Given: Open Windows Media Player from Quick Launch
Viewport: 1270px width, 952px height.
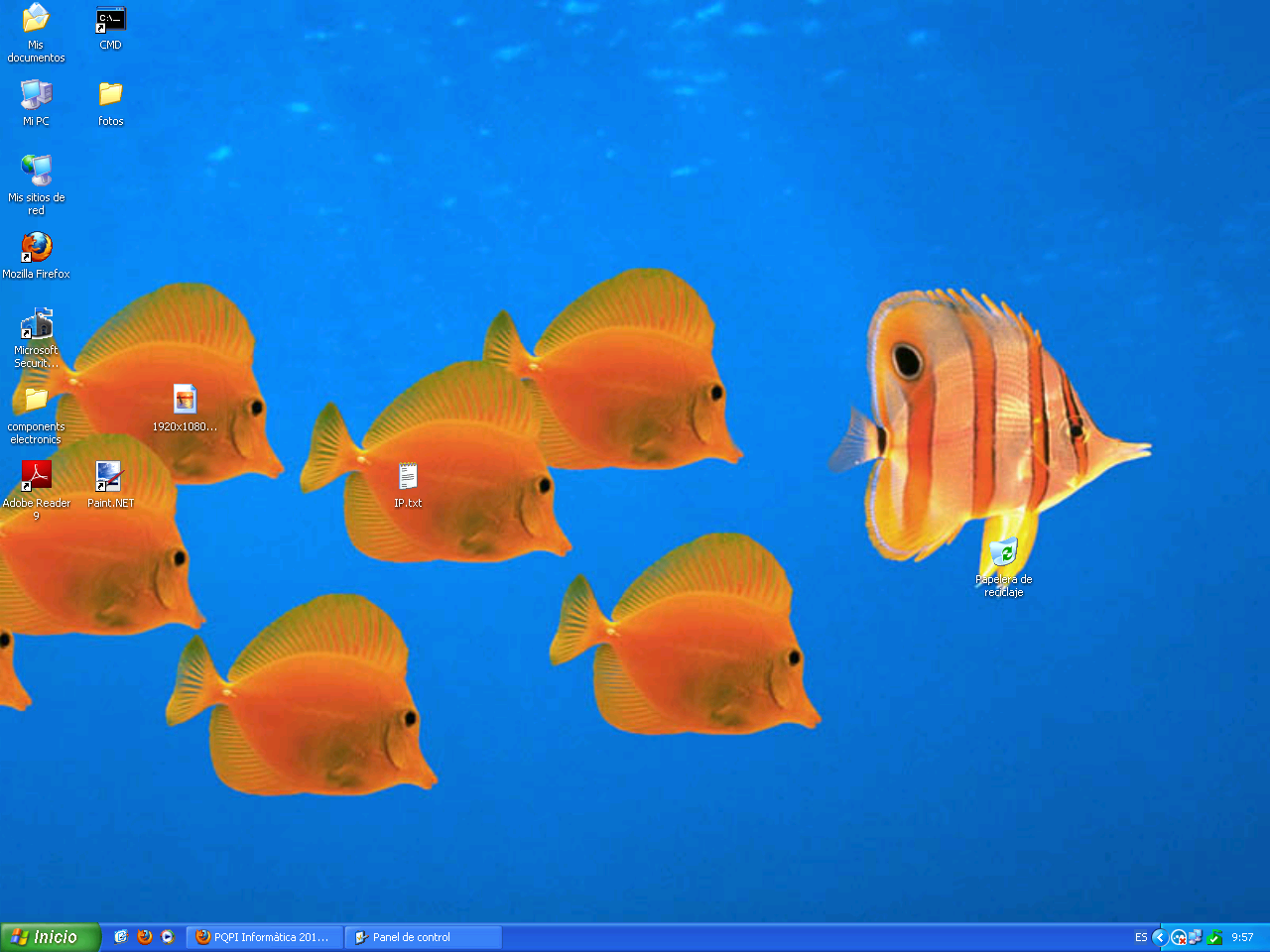Looking at the screenshot, I should tap(168, 936).
